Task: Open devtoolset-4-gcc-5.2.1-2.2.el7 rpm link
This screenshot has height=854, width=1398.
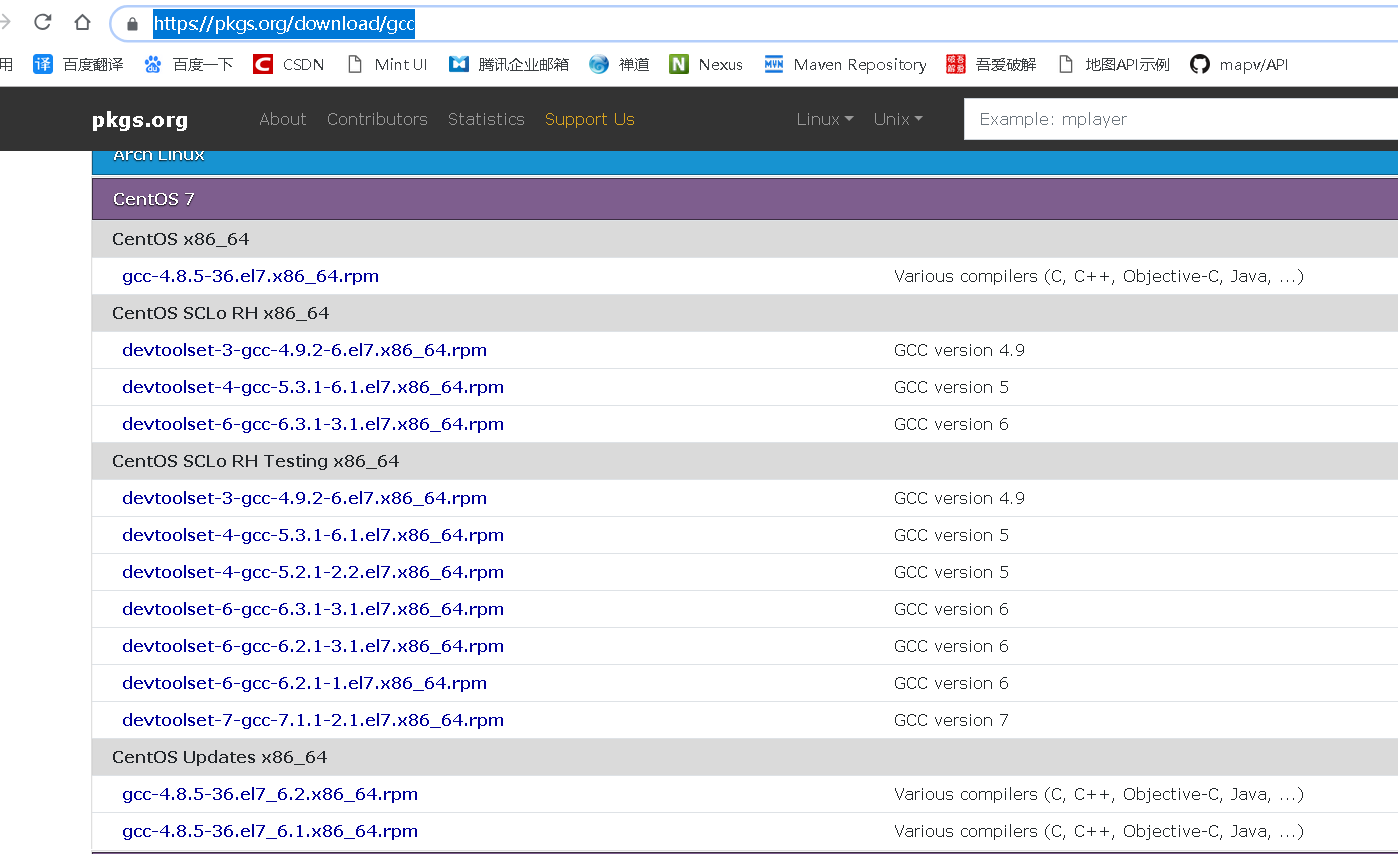Action: [313, 572]
